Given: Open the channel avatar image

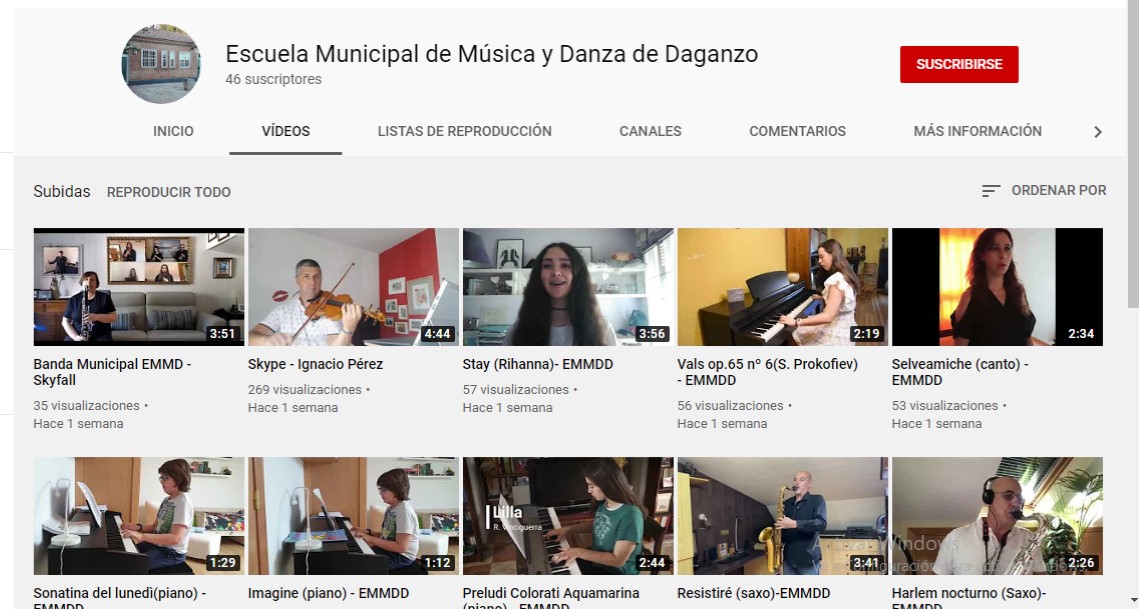Looking at the screenshot, I should tap(161, 64).
